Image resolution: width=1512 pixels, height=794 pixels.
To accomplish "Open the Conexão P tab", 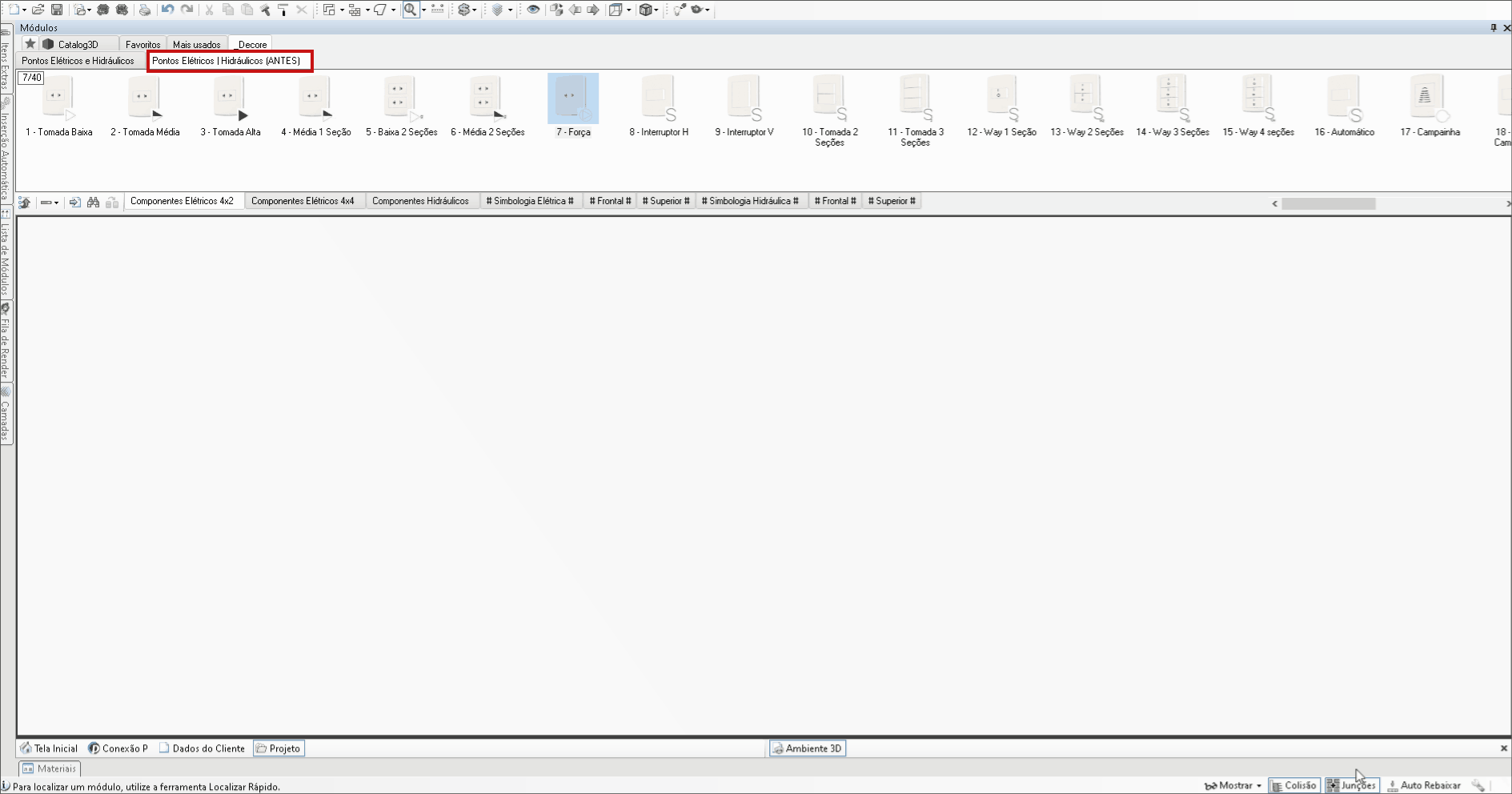I will pyautogui.click(x=118, y=748).
